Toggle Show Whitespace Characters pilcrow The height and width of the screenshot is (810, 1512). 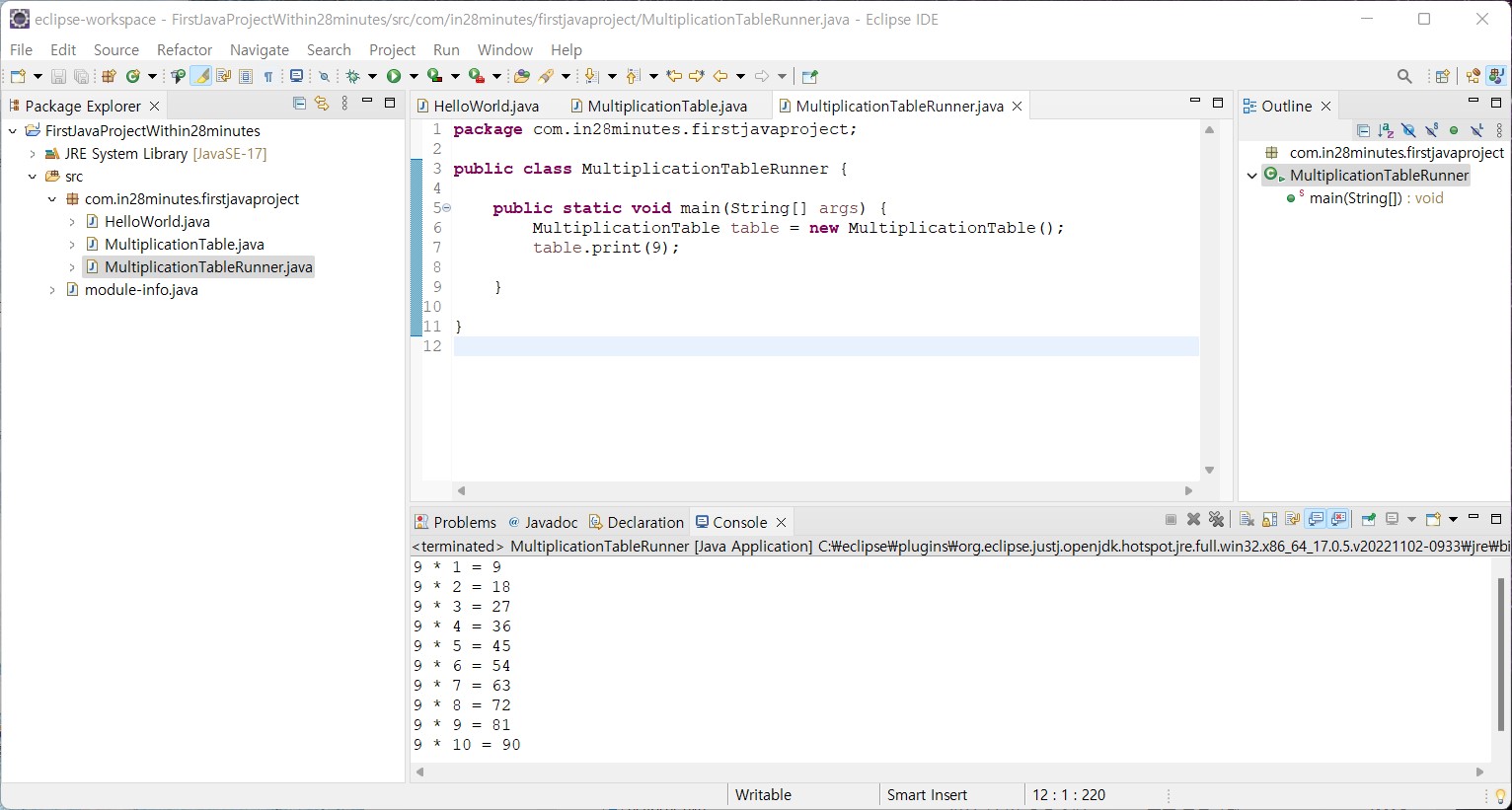[x=267, y=76]
